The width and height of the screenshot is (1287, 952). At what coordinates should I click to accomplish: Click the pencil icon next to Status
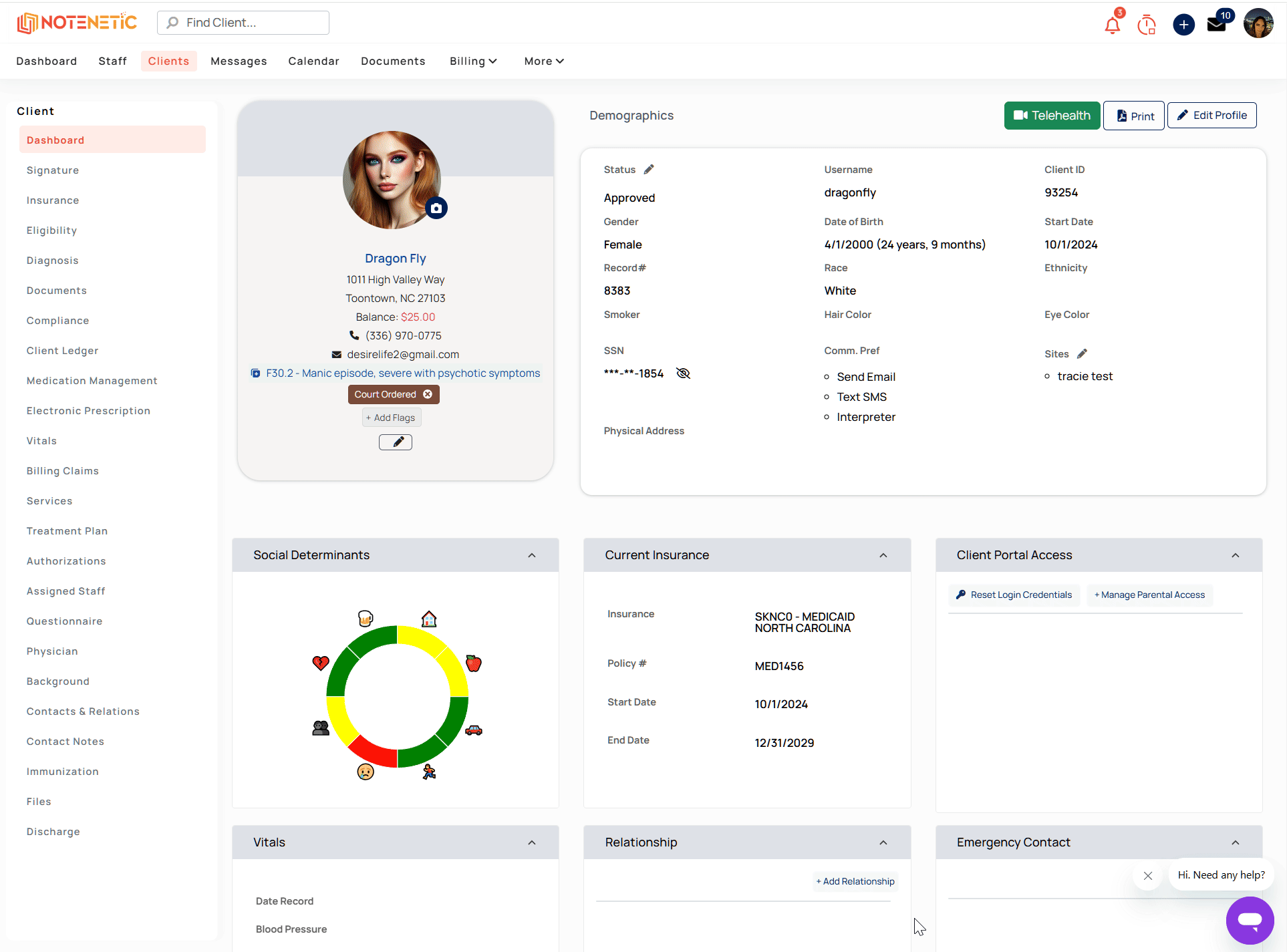(649, 170)
